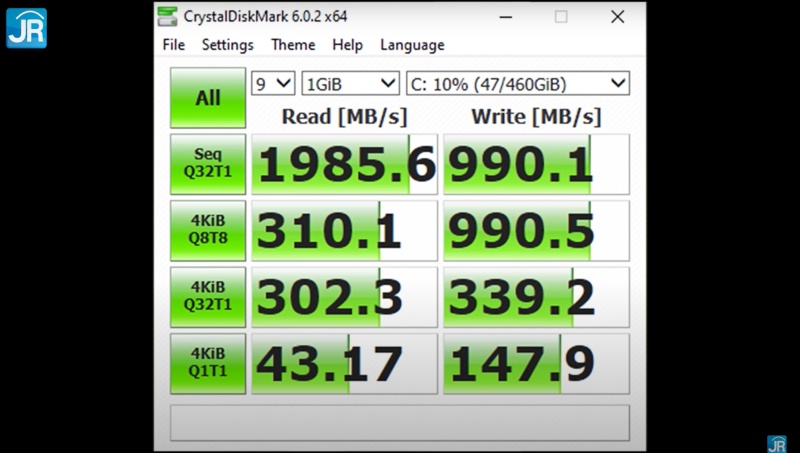Select the 4KiB Q8T8 read value 310.1

pyautogui.click(x=344, y=230)
